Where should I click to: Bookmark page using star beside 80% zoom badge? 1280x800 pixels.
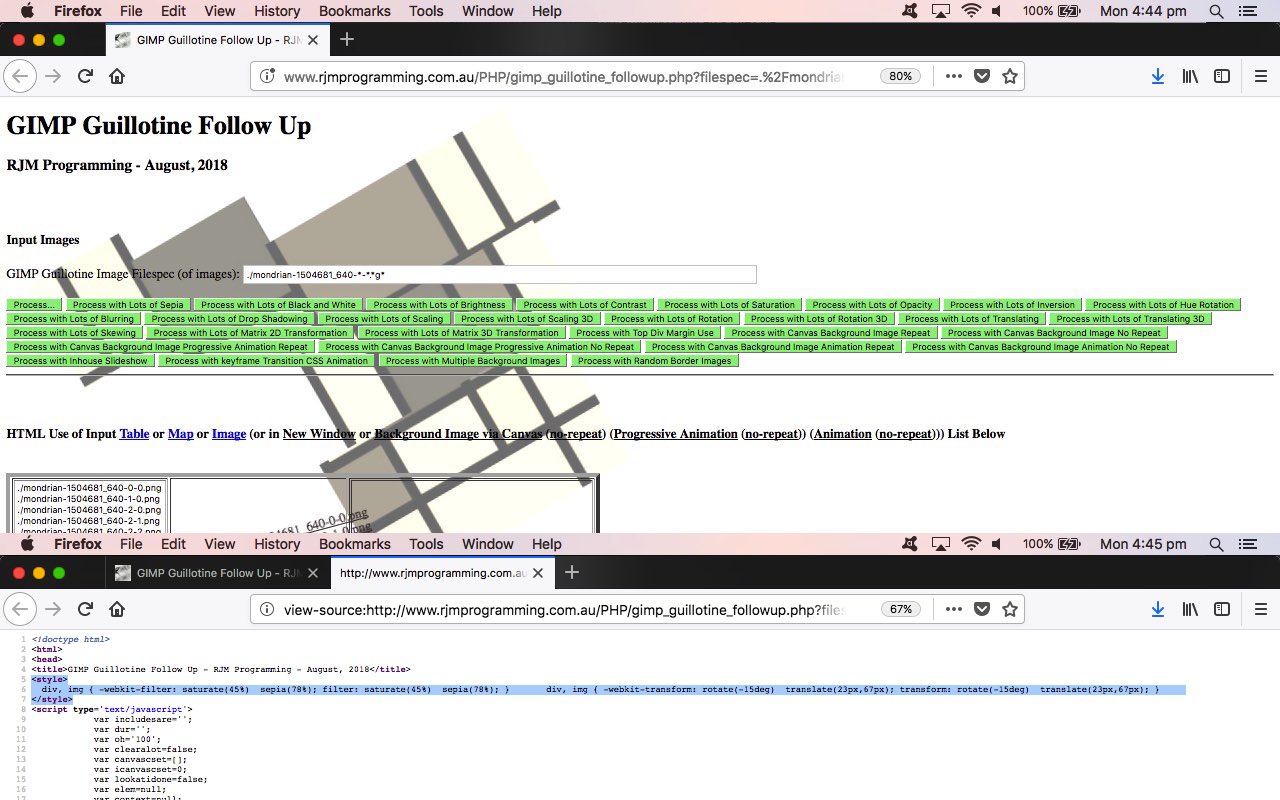click(1010, 76)
